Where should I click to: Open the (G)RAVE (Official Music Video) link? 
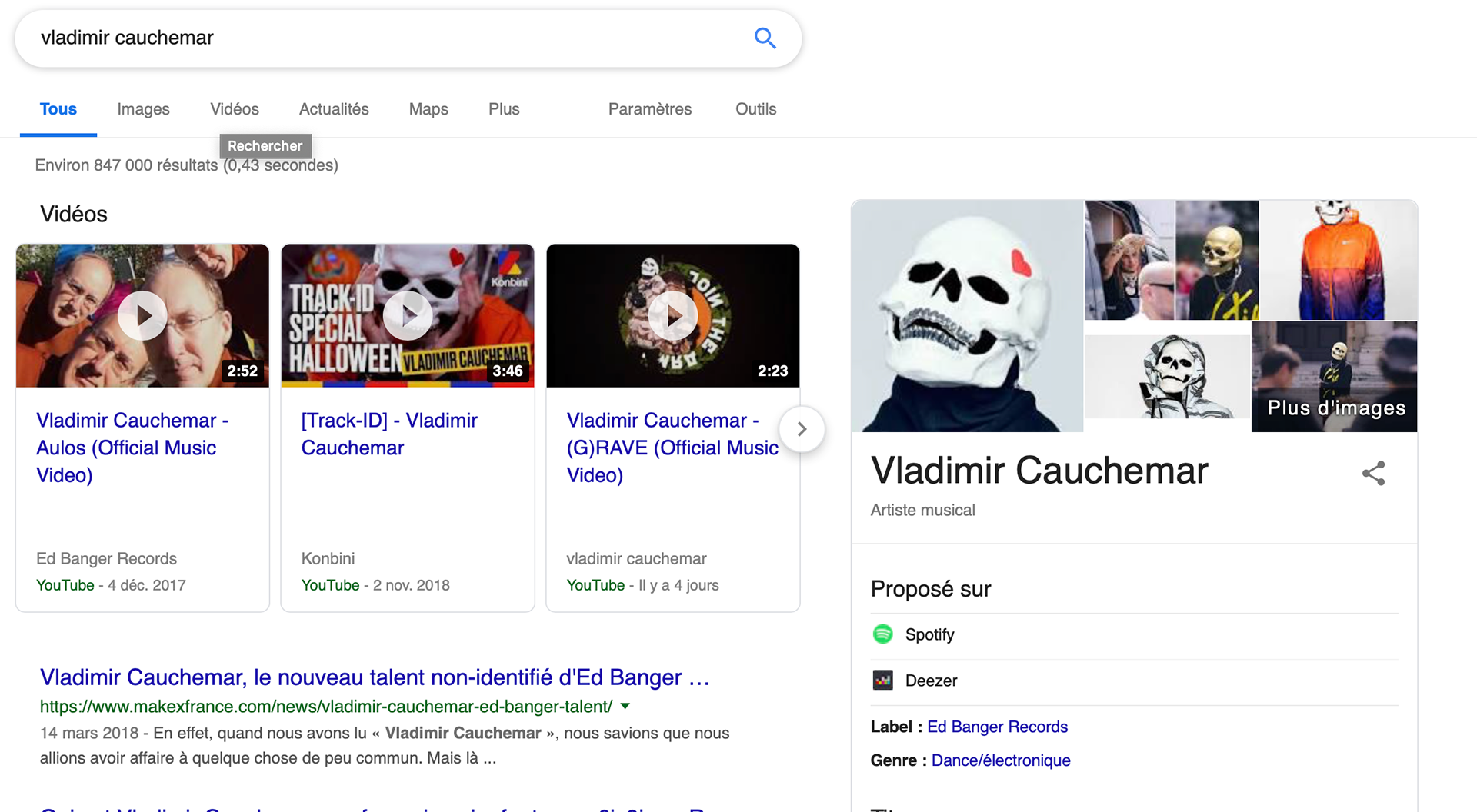672,448
